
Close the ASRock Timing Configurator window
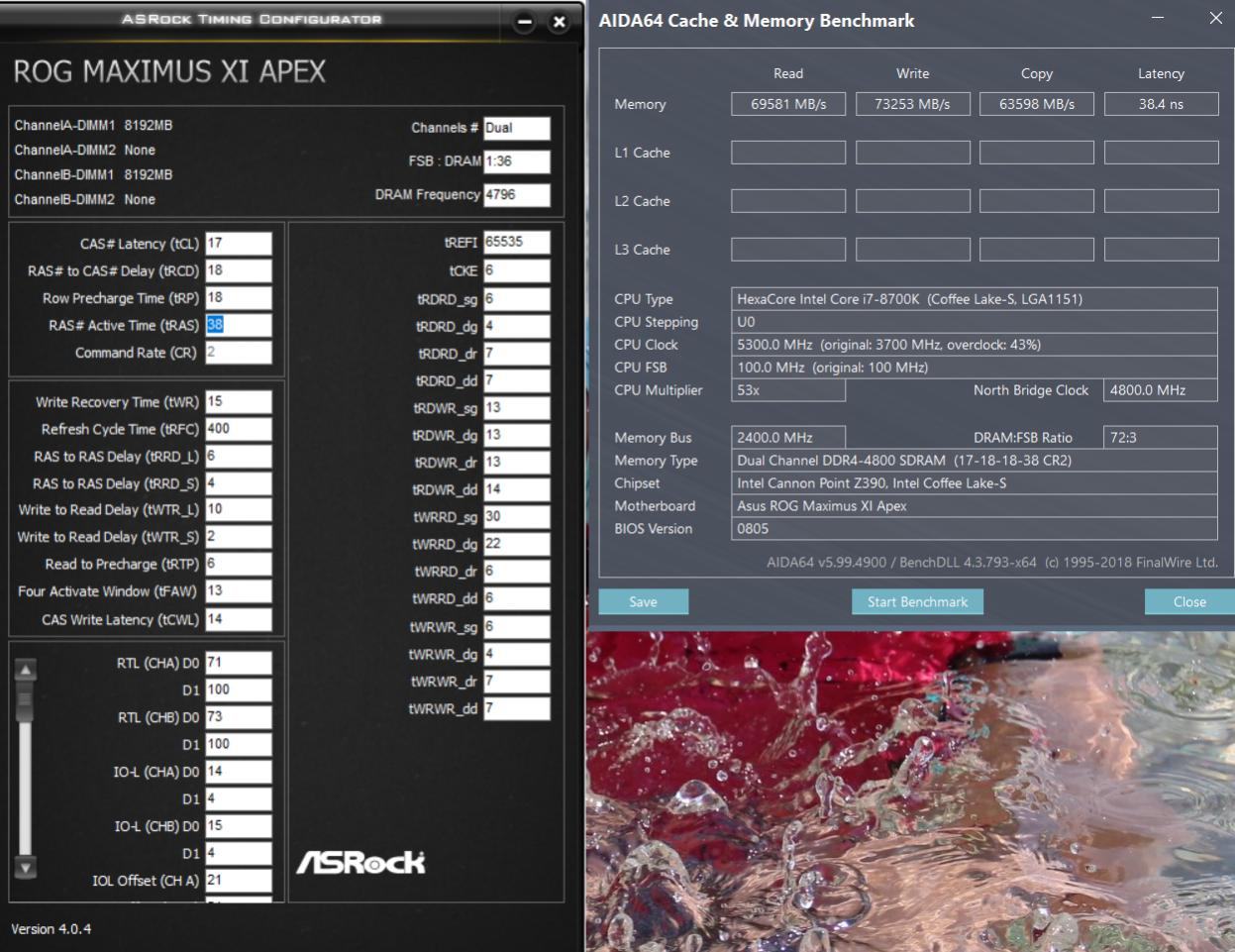click(x=560, y=22)
